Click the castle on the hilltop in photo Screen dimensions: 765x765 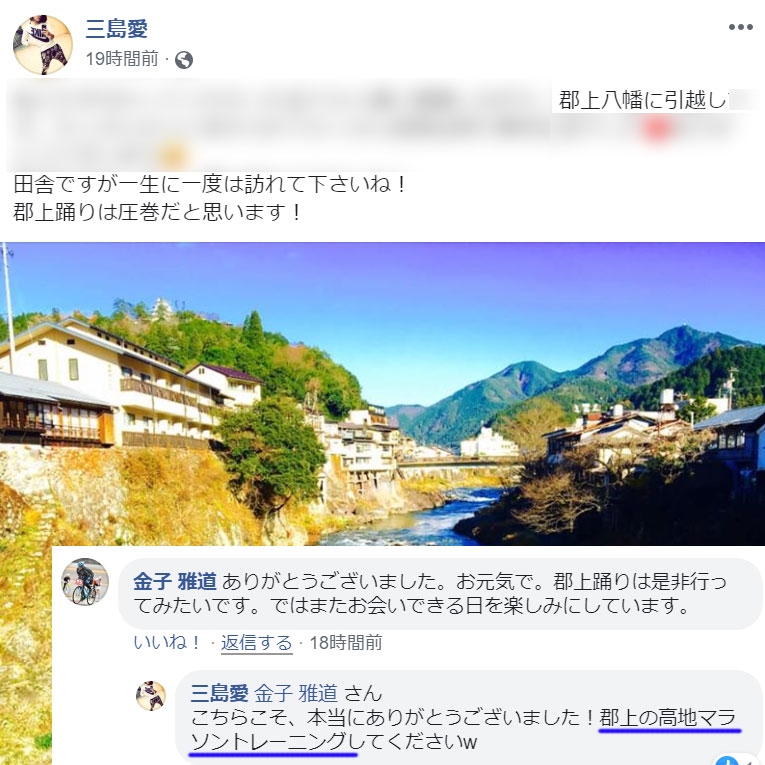click(x=162, y=309)
